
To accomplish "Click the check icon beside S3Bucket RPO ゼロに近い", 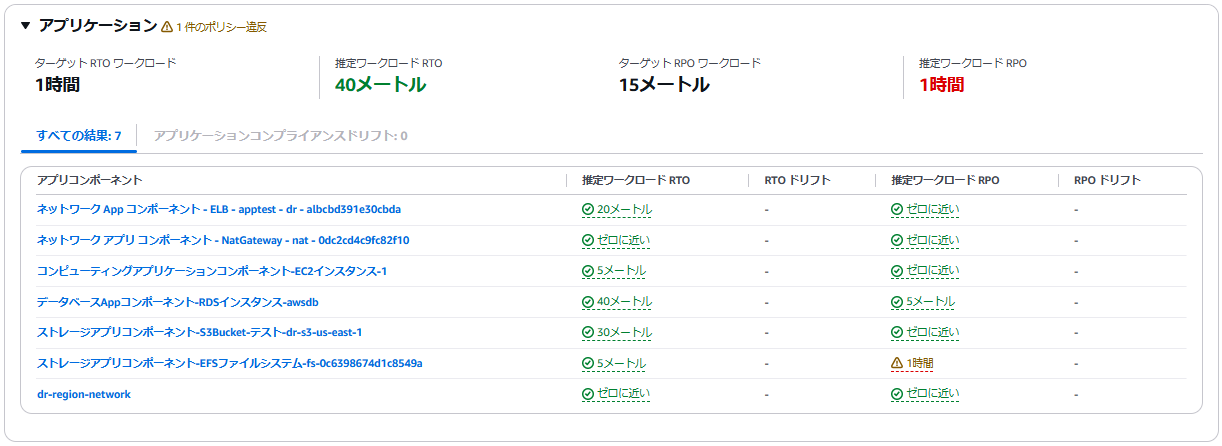I will (x=897, y=332).
